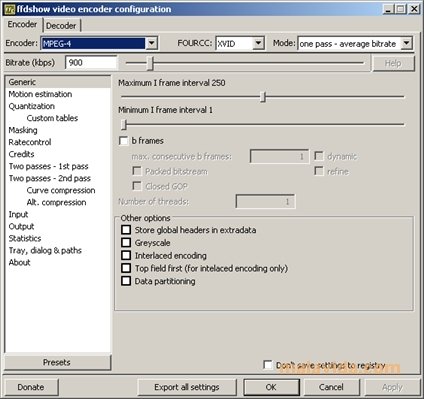Screen dimensions: 424x399
Task: Open the About page
Action: 20,262
